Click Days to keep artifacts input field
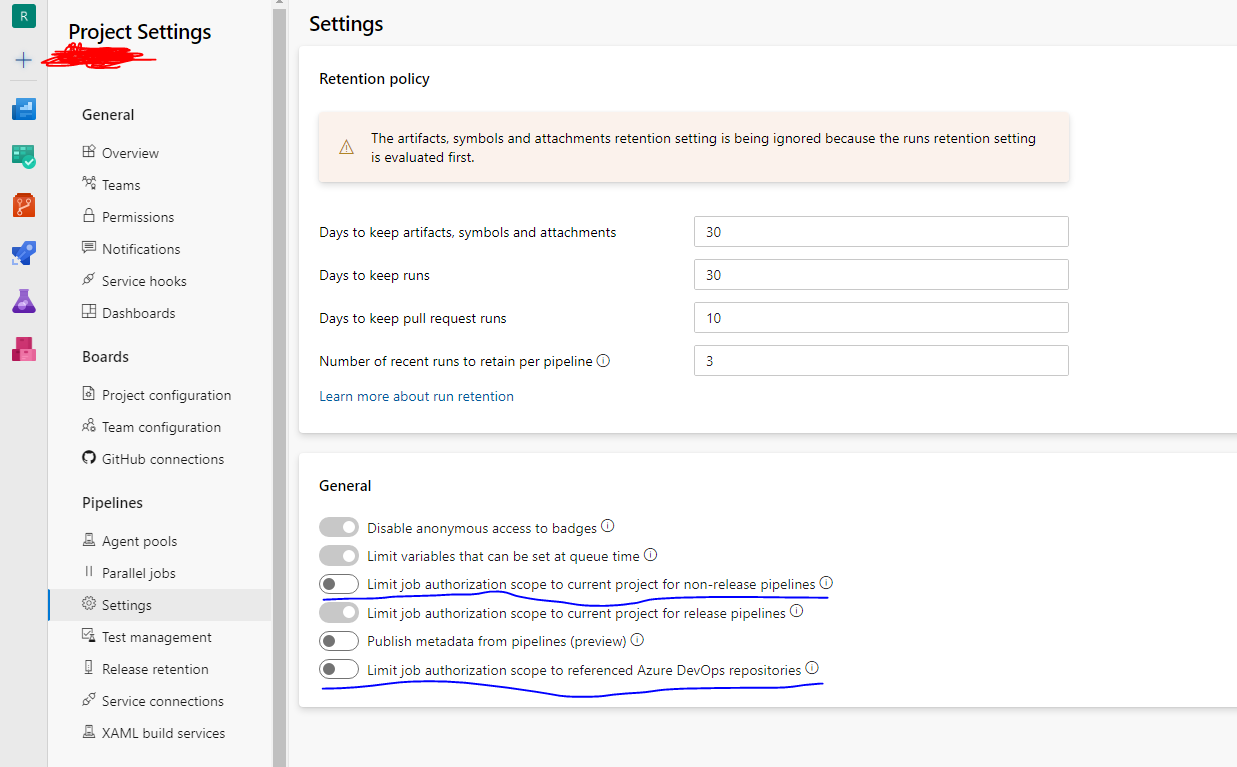1237x767 pixels. click(881, 232)
